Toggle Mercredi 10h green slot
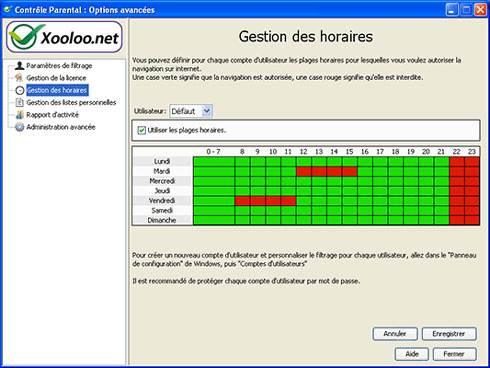490x368 pixels. 273,181
